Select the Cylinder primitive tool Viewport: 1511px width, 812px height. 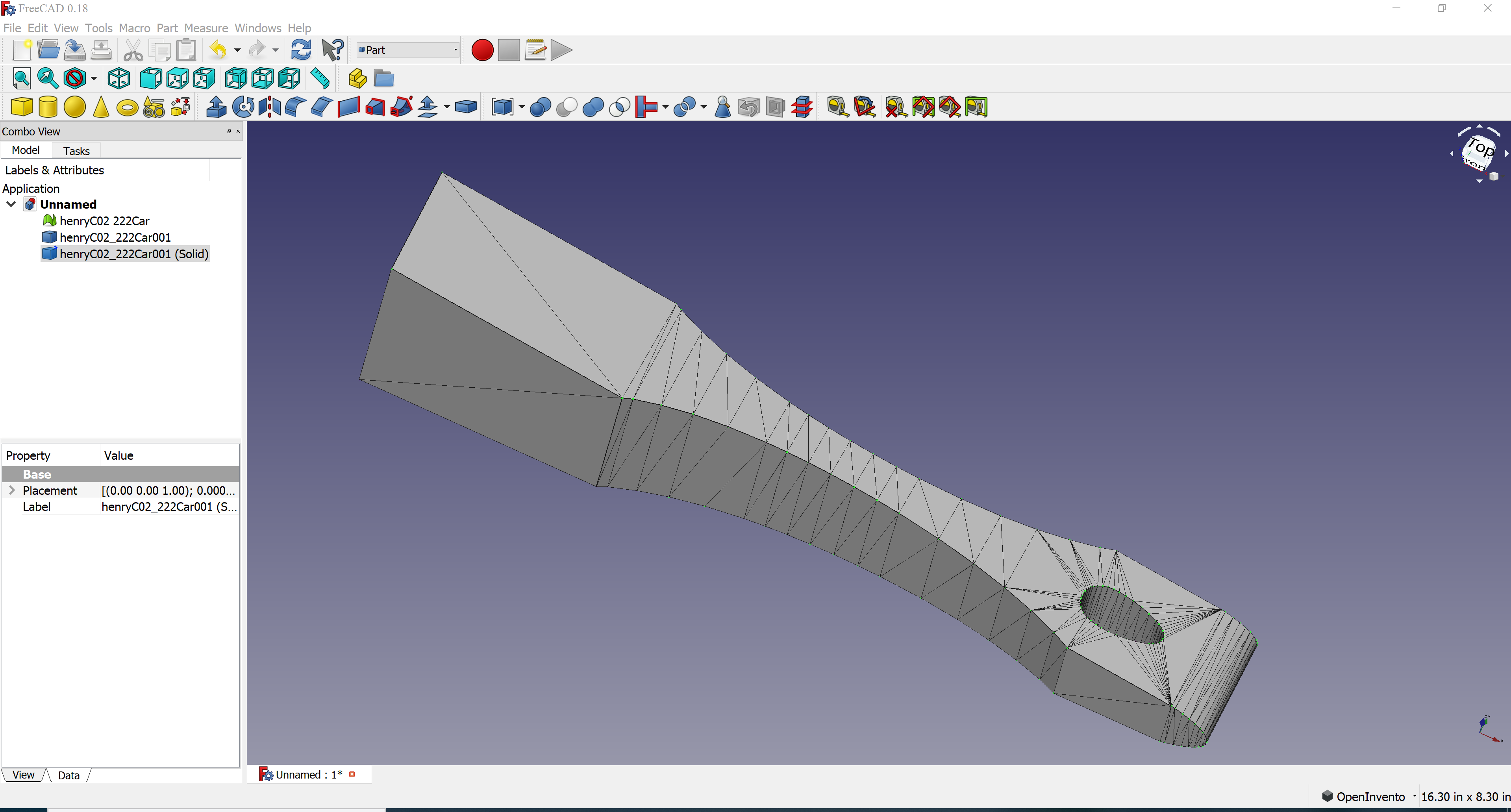click(48, 106)
